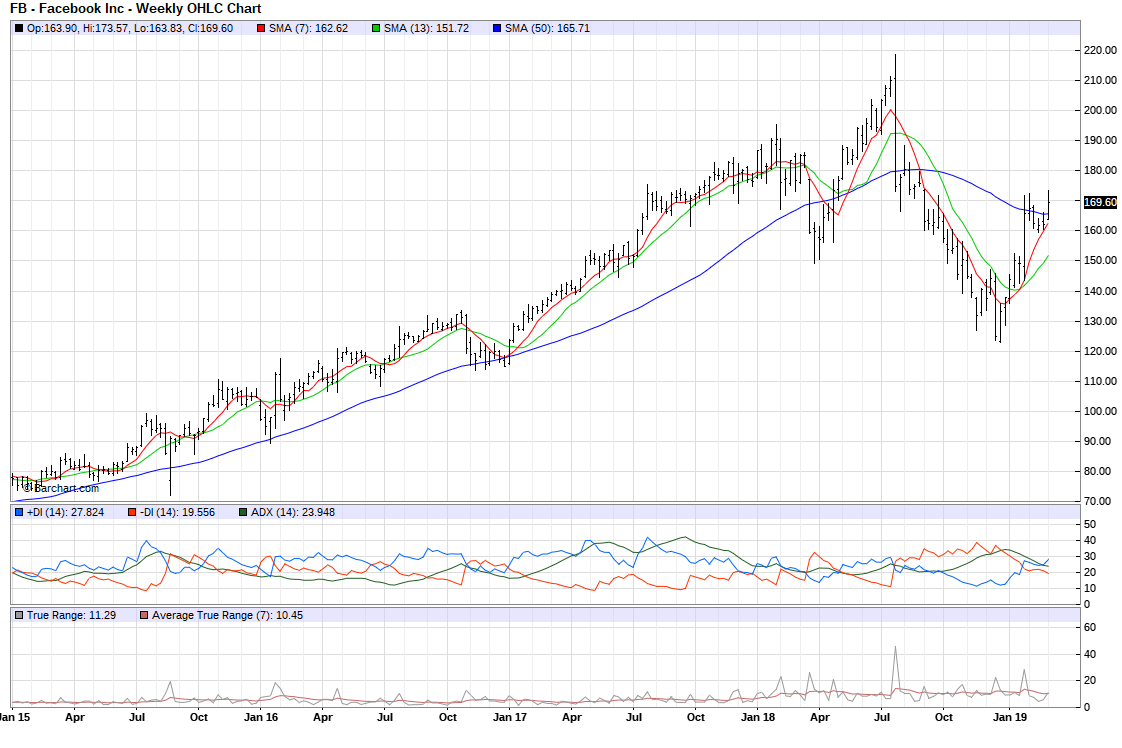This screenshot has width=1122, height=748.
Task: Click the Average True Range (7): 10.45 label
Action: pyautogui.click(x=228, y=616)
